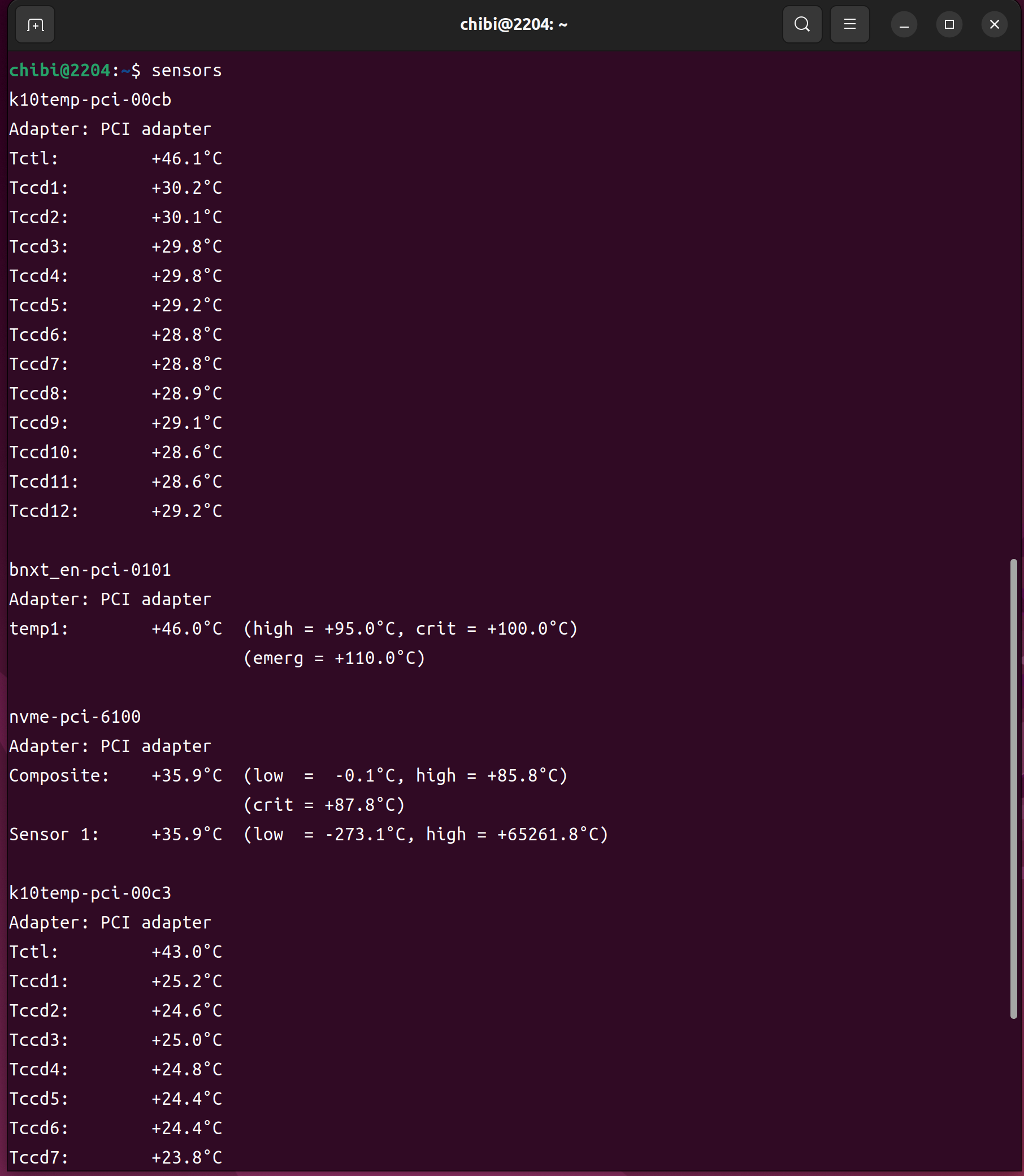Image resolution: width=1024 pixels, height=1176 pixels.
Task: Maximize the terminal window
Action: [949, 24]
